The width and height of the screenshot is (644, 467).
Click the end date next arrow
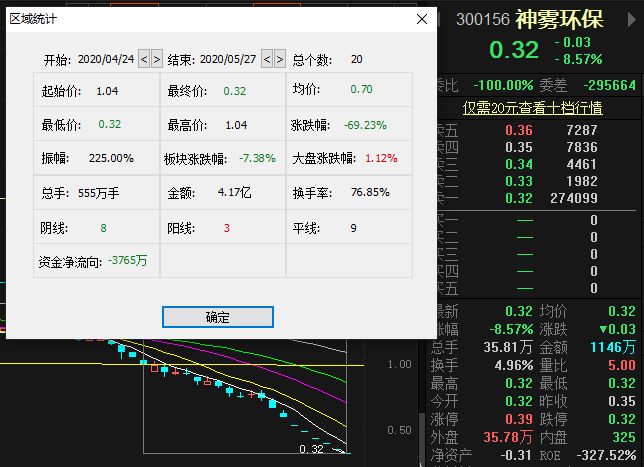pyautogui.click(x=279, y=60)
